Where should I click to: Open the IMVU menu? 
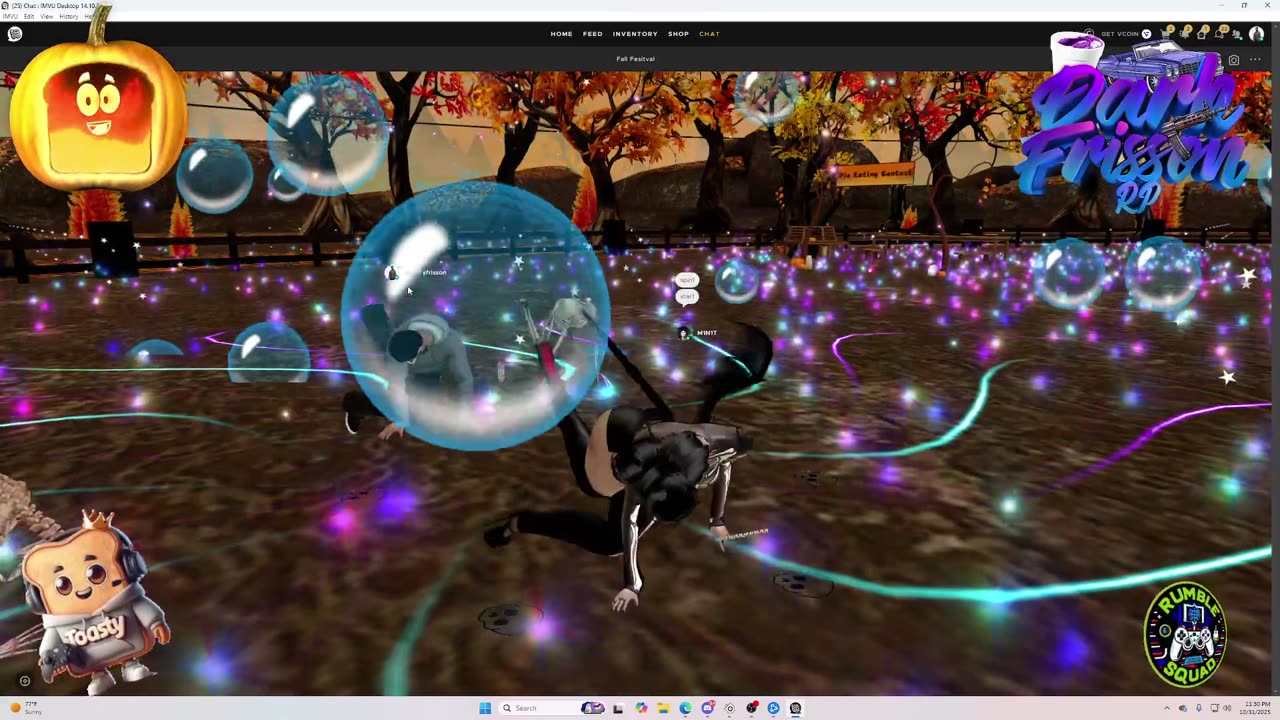tap(9, 16)
